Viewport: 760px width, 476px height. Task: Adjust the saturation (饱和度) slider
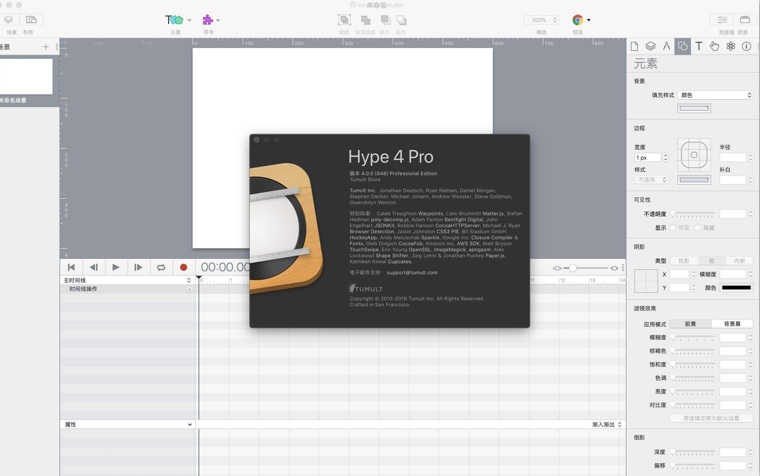click(x=693, y=364)
